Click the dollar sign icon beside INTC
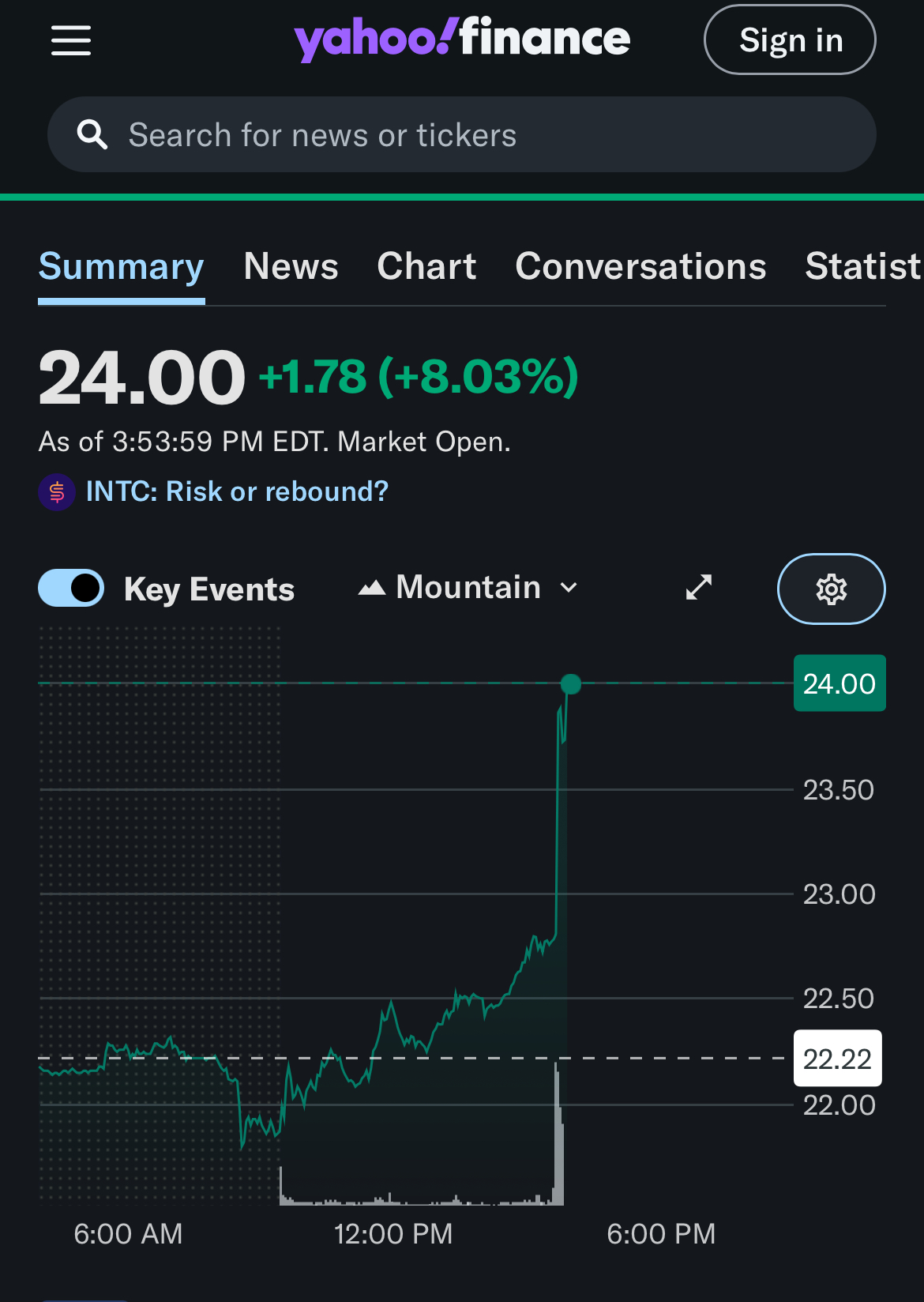The width and height of the screenshot is (924, 1302). click(x=57, y=492)
